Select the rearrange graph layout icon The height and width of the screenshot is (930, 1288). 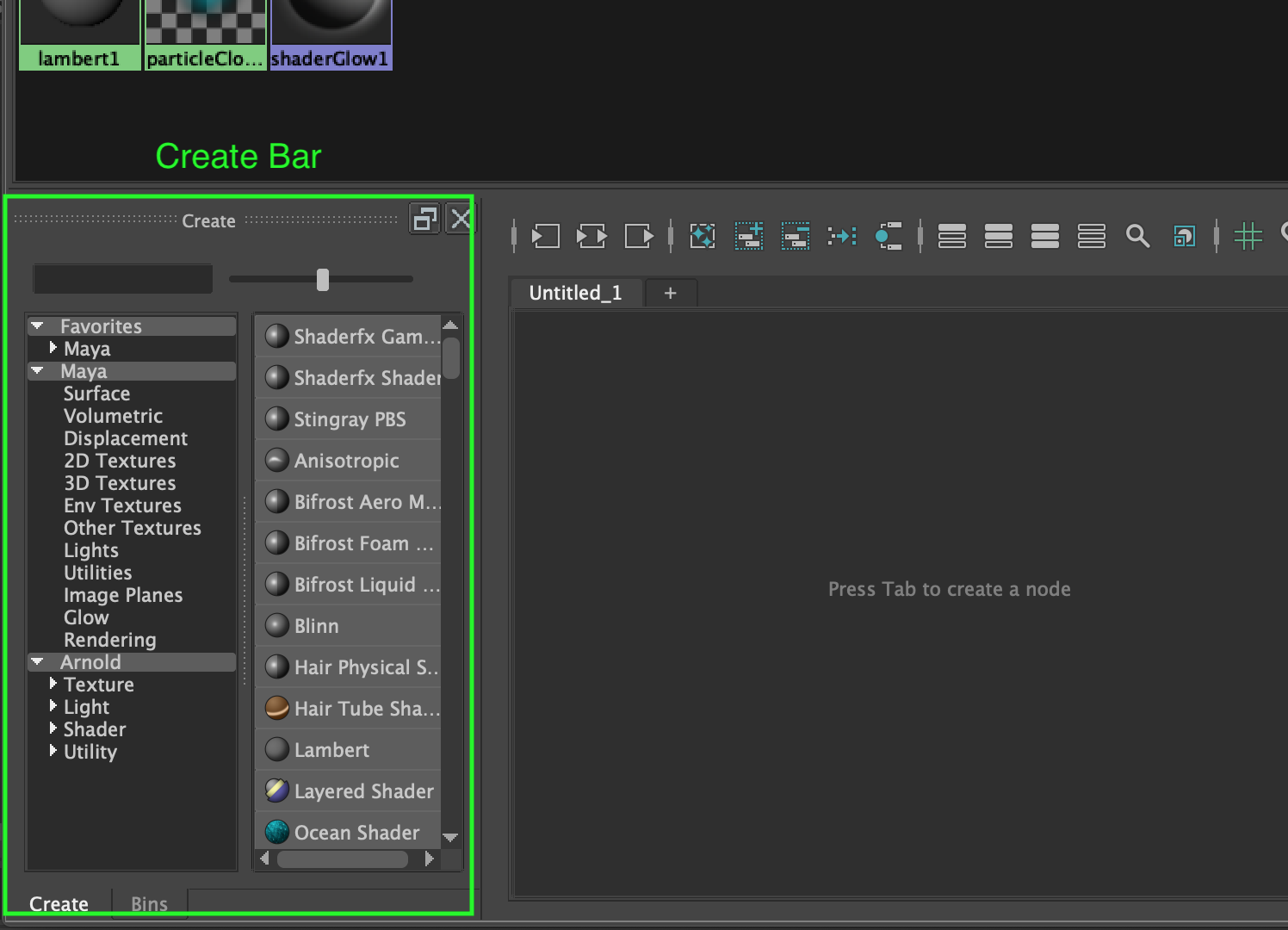(702, 236)
